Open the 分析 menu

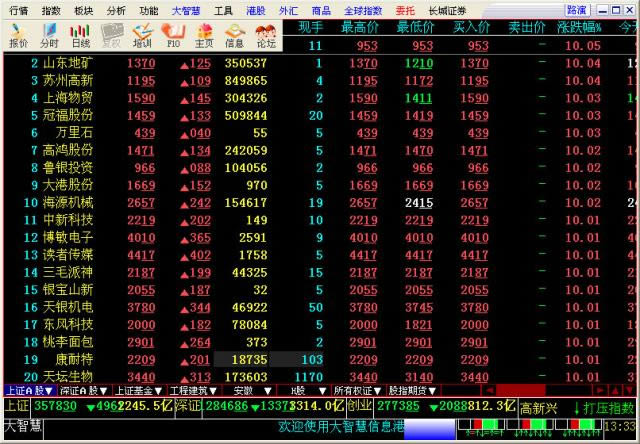click(x=116, y=11)
